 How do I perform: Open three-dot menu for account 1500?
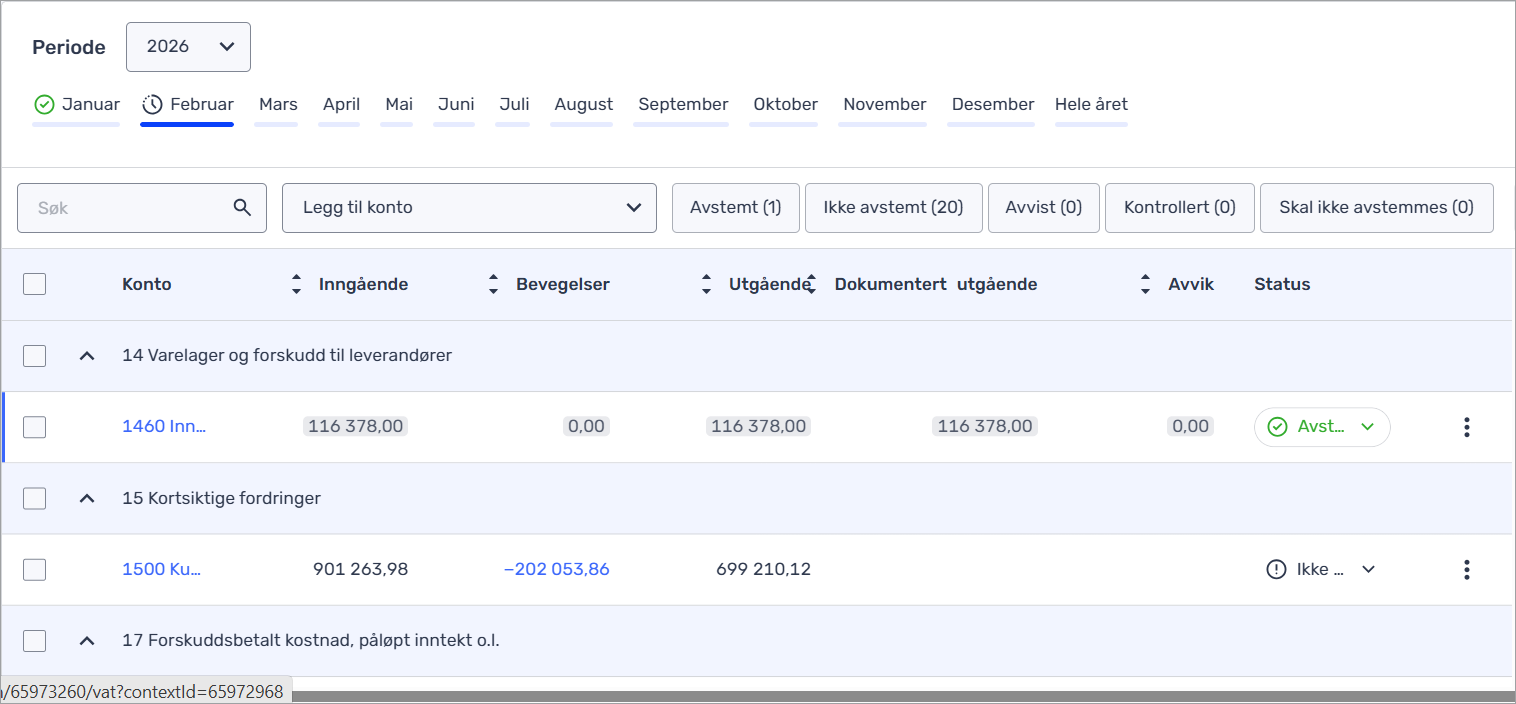click(x=1466, y=570)
